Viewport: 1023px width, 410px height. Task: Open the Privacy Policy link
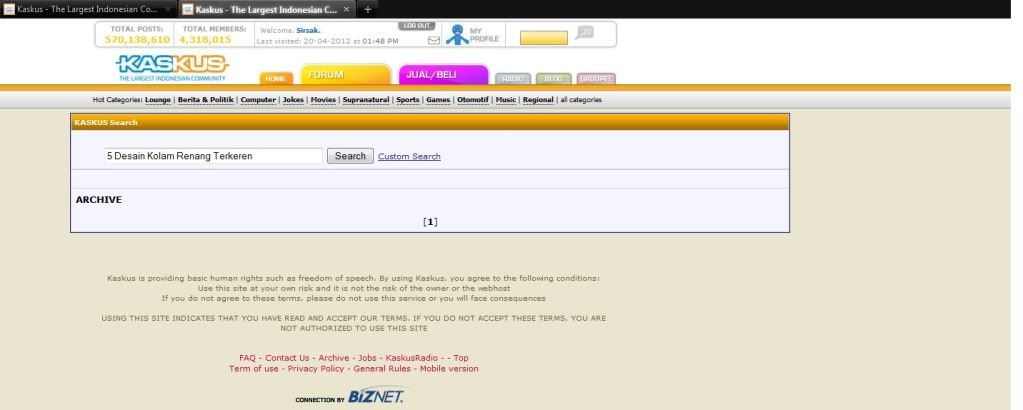(316, 369)
